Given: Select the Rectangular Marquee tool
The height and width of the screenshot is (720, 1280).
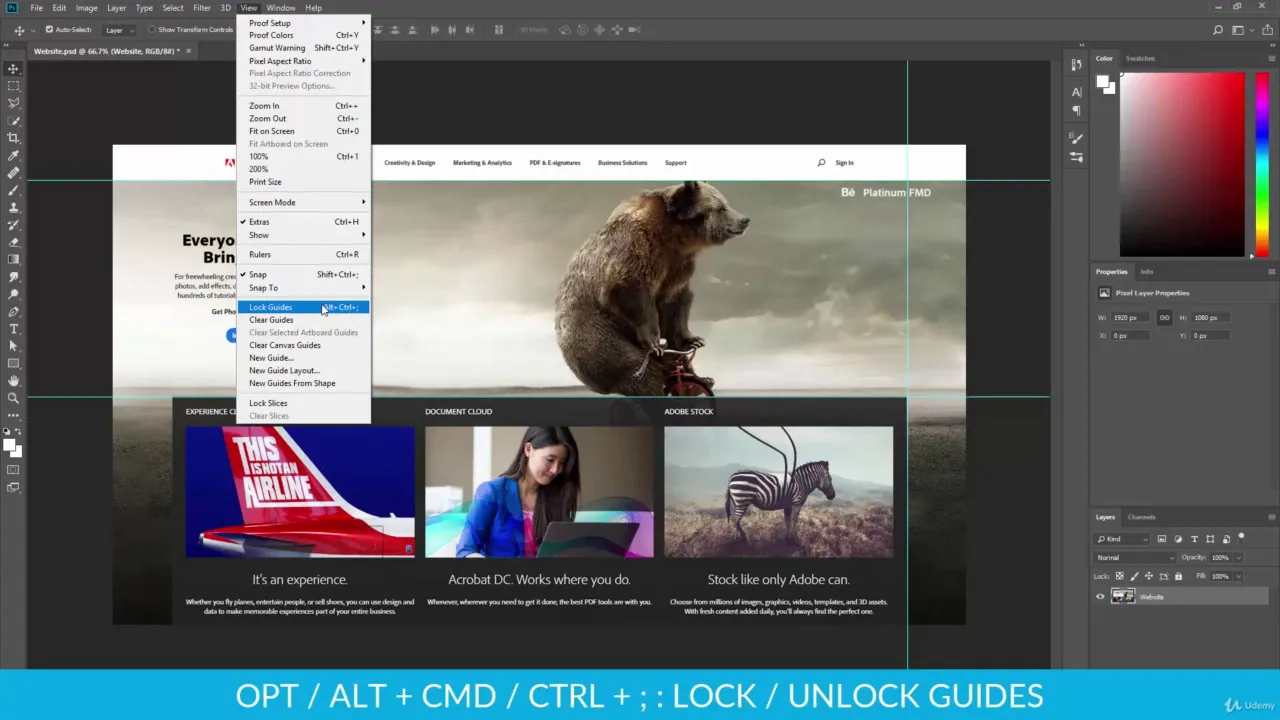Looking at the screenshot, I should (14, 86).
